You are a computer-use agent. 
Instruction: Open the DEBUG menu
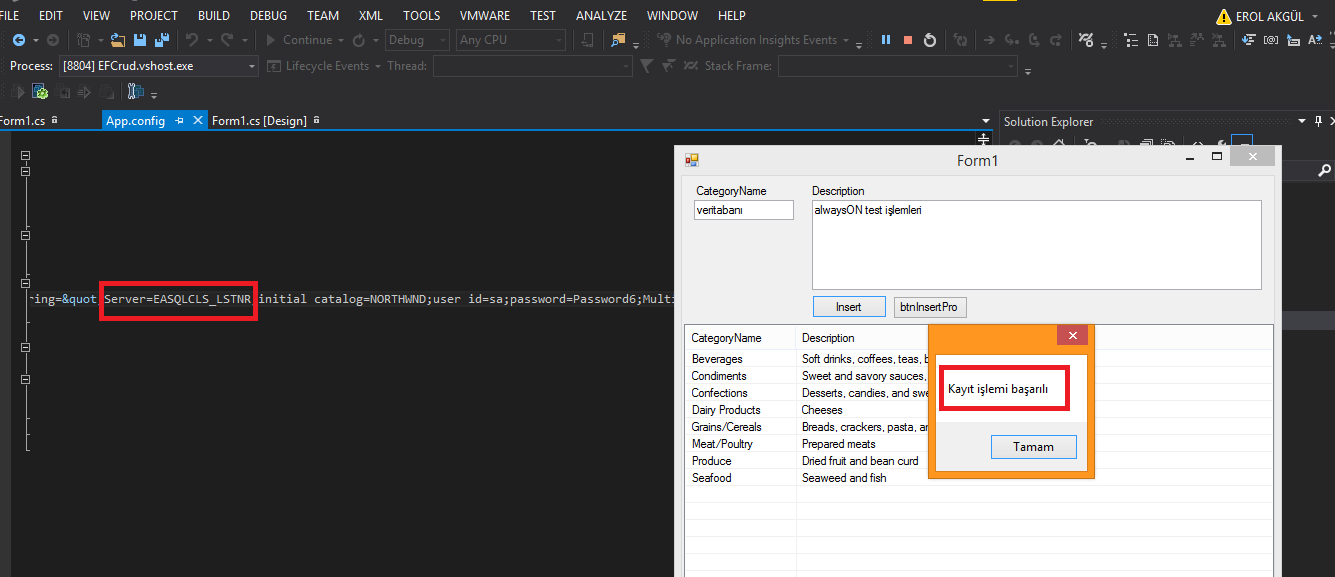pyautogui.click(x=267, y=16)
